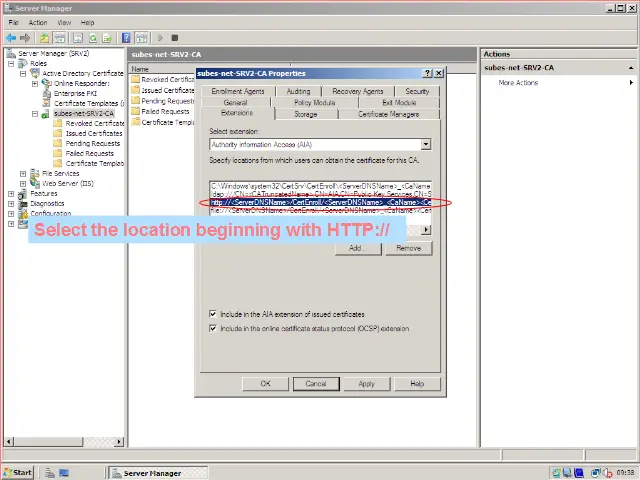Click the Stop Service square icon
Viewport: 640px width, 480px height.
pyautogui.click(x=174, y=38)
